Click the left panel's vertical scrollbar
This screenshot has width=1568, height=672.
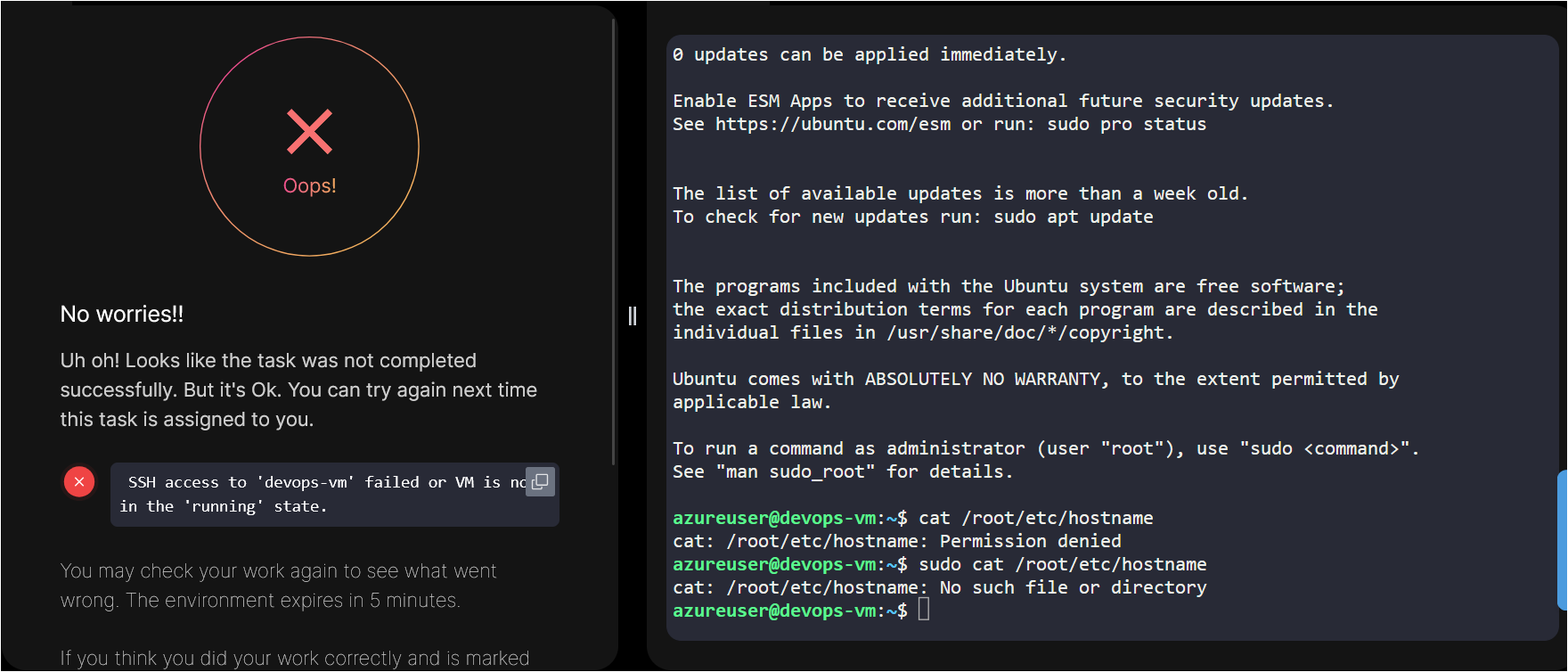614,241
